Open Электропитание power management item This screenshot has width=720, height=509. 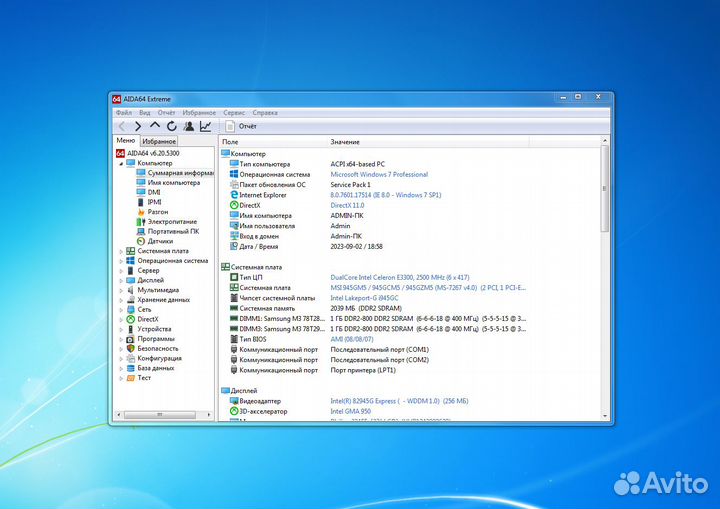coord(172,222)
